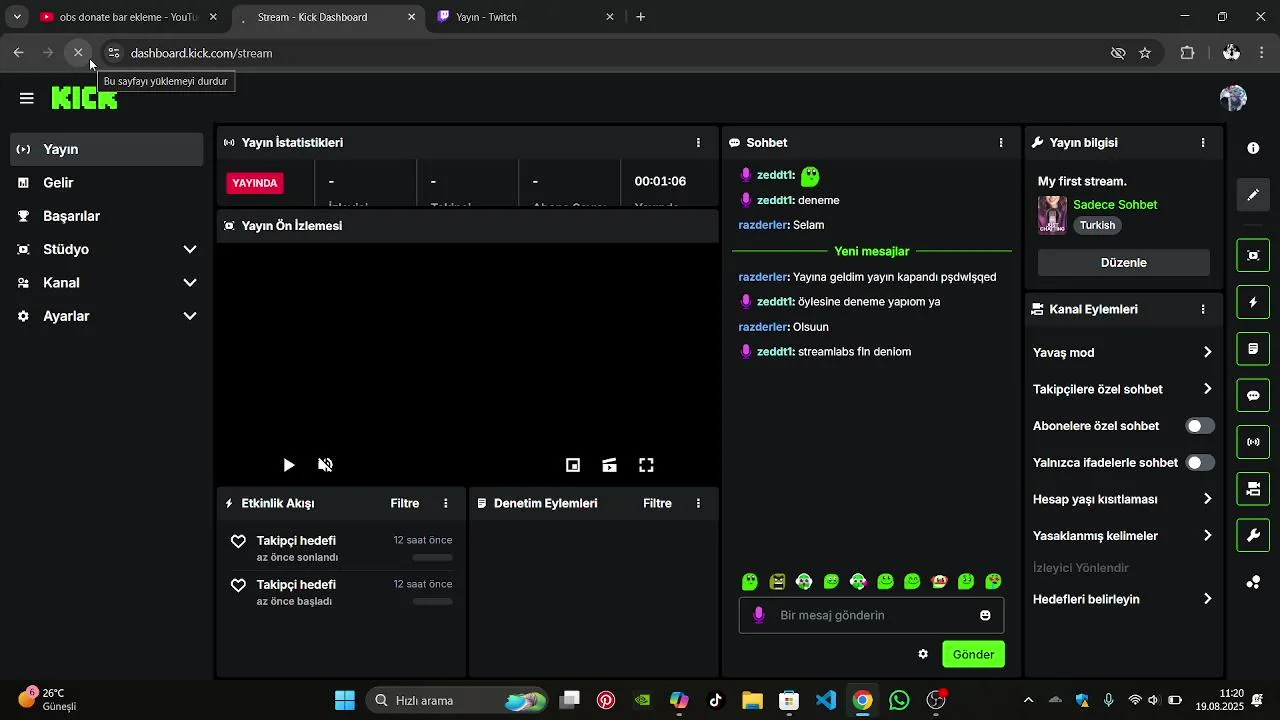
Task: Enter fullscreen on stream preview
Action: 647,465
